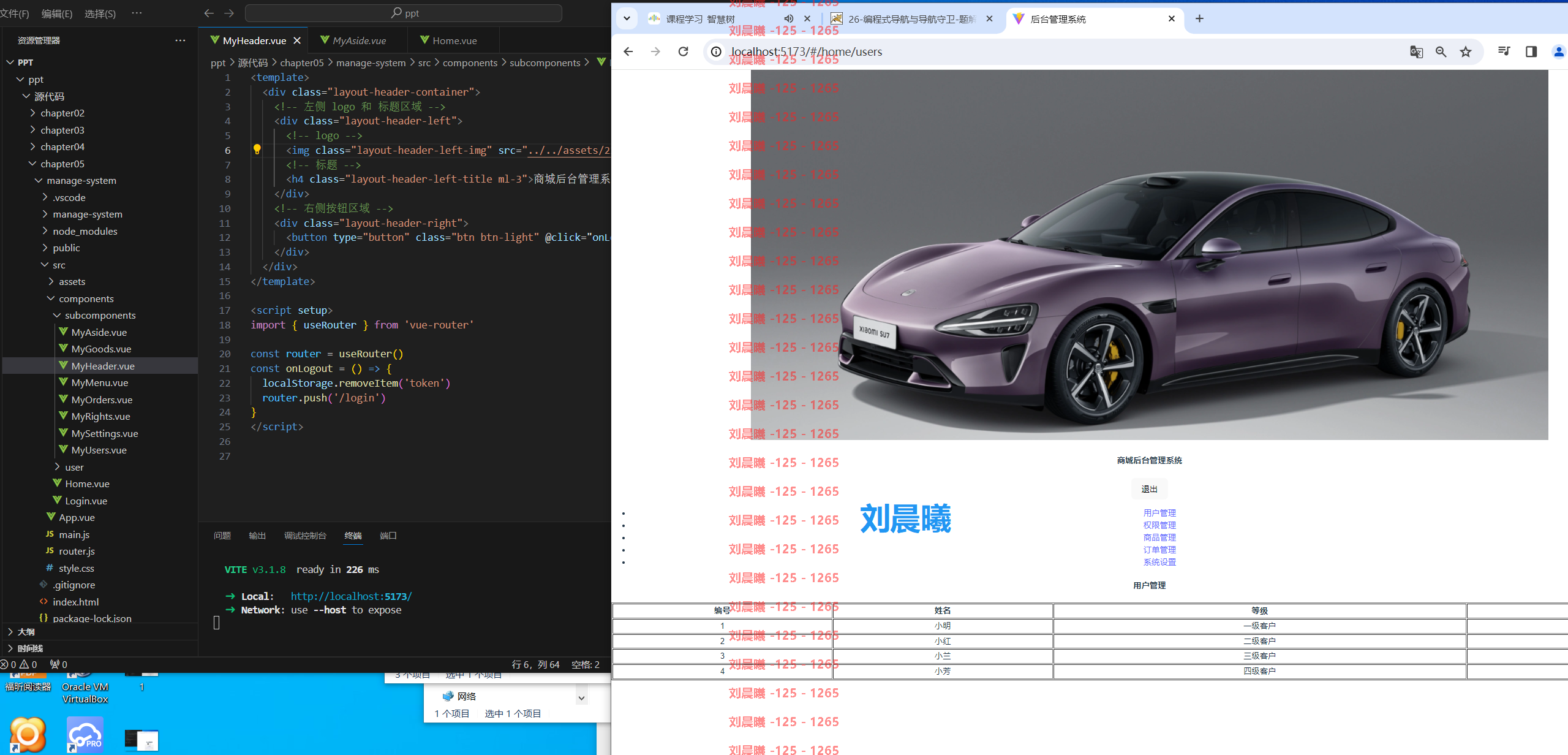
Task: Open a new Chrome tab
Action: [x=1199, y=19]
